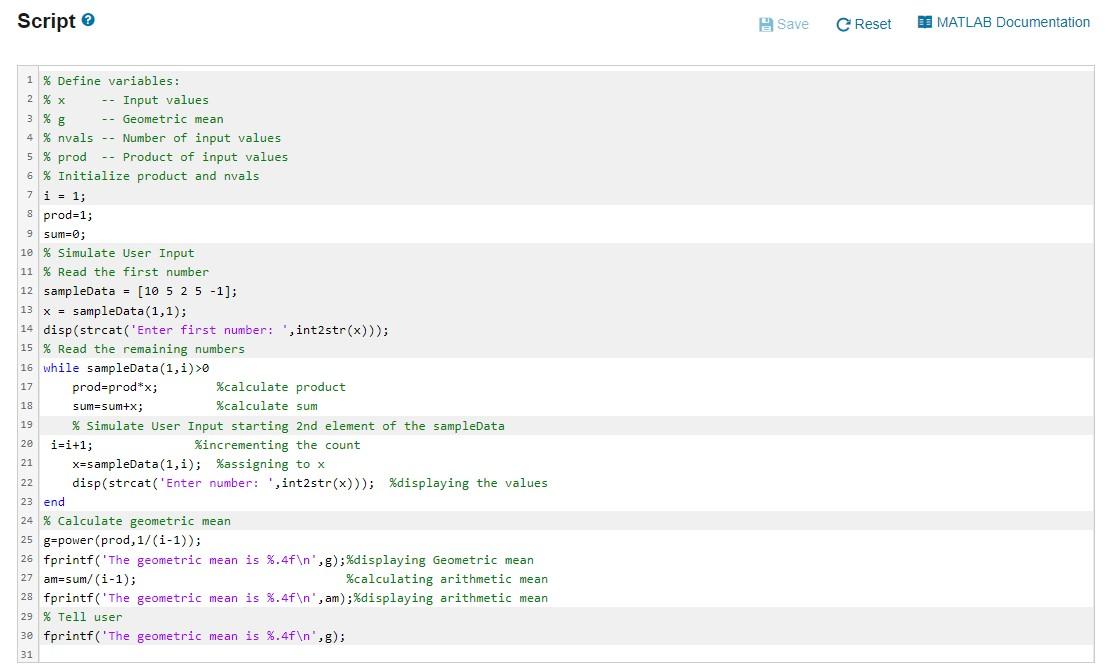Click the comment '%calculating arithmetic mean'

click(447, 580)
